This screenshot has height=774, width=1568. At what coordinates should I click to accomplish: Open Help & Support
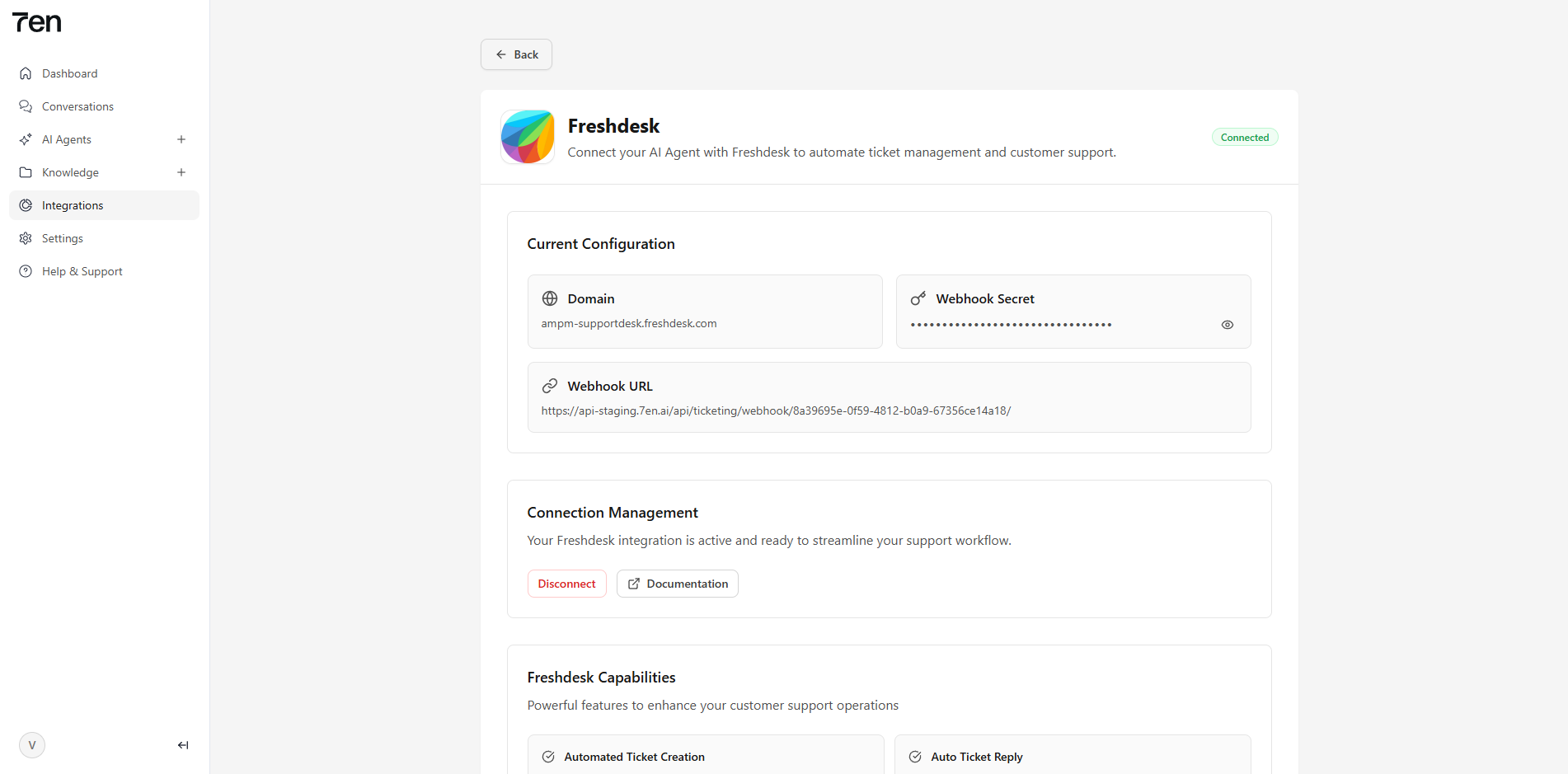82,271
